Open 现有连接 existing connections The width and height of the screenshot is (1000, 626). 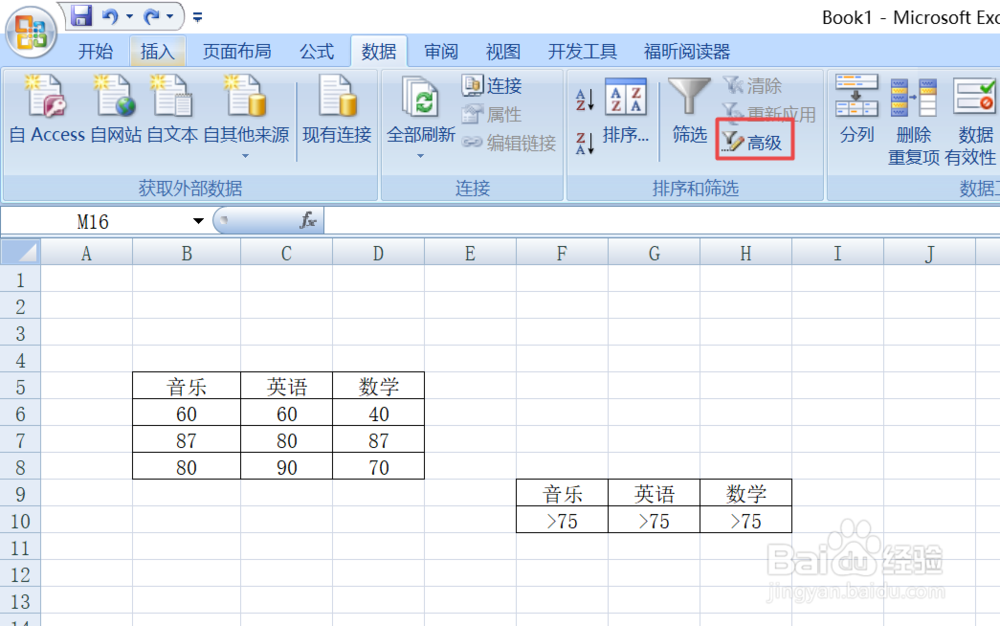pos(337,112)
